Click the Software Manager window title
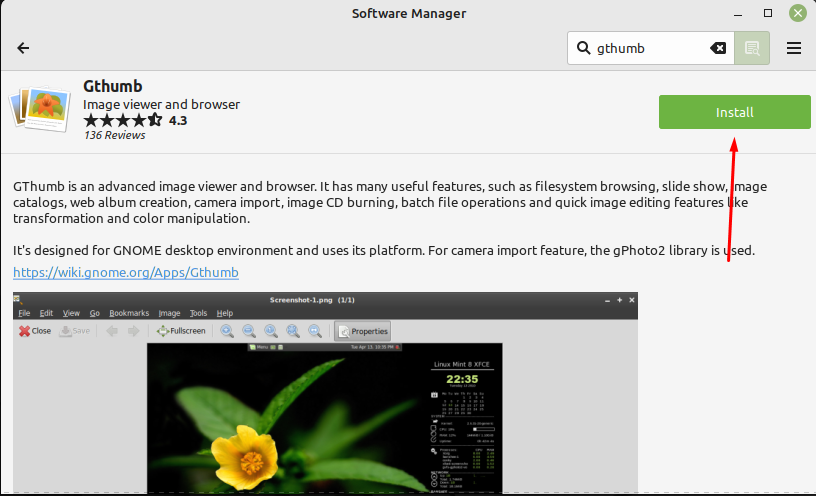This screenshot has width=816, height=496. pos(409,14)
